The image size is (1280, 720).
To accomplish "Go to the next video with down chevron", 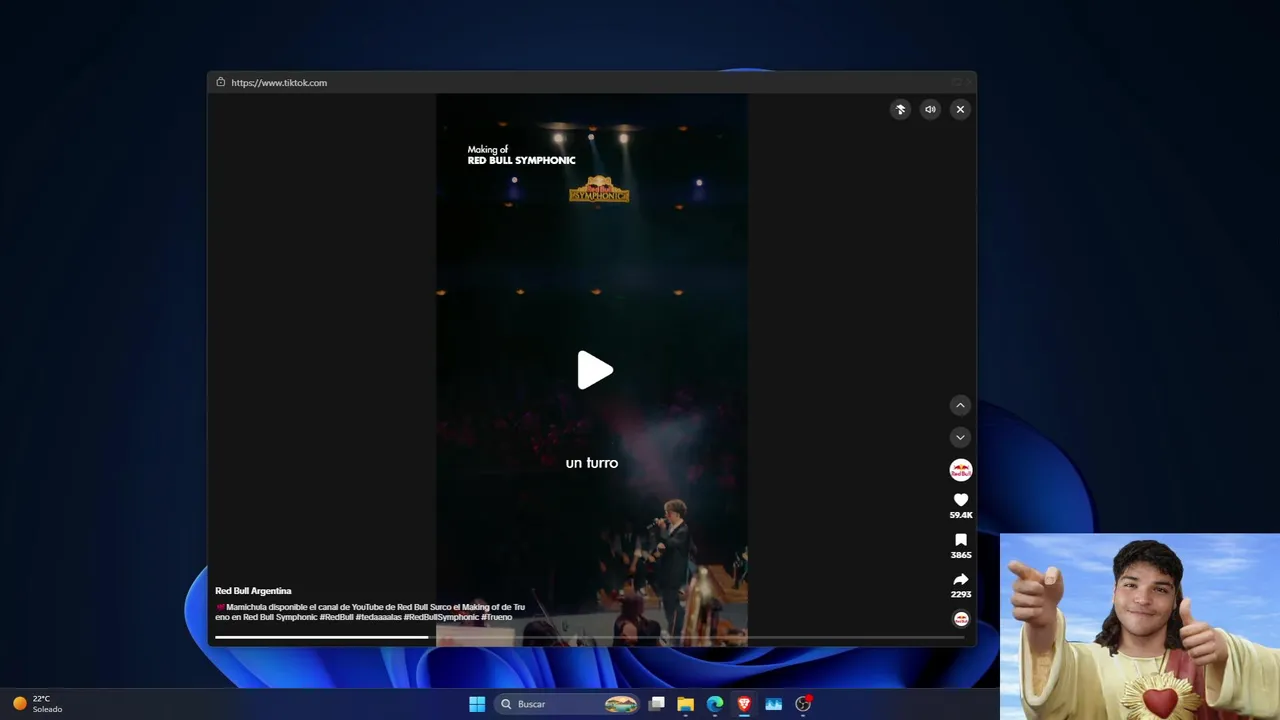I will 960,437.
